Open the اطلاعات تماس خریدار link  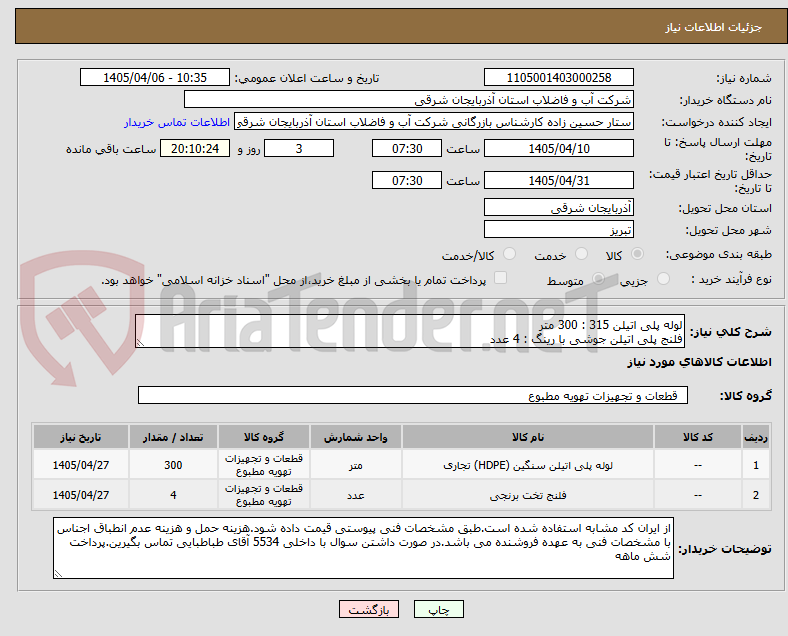[177, 122]
